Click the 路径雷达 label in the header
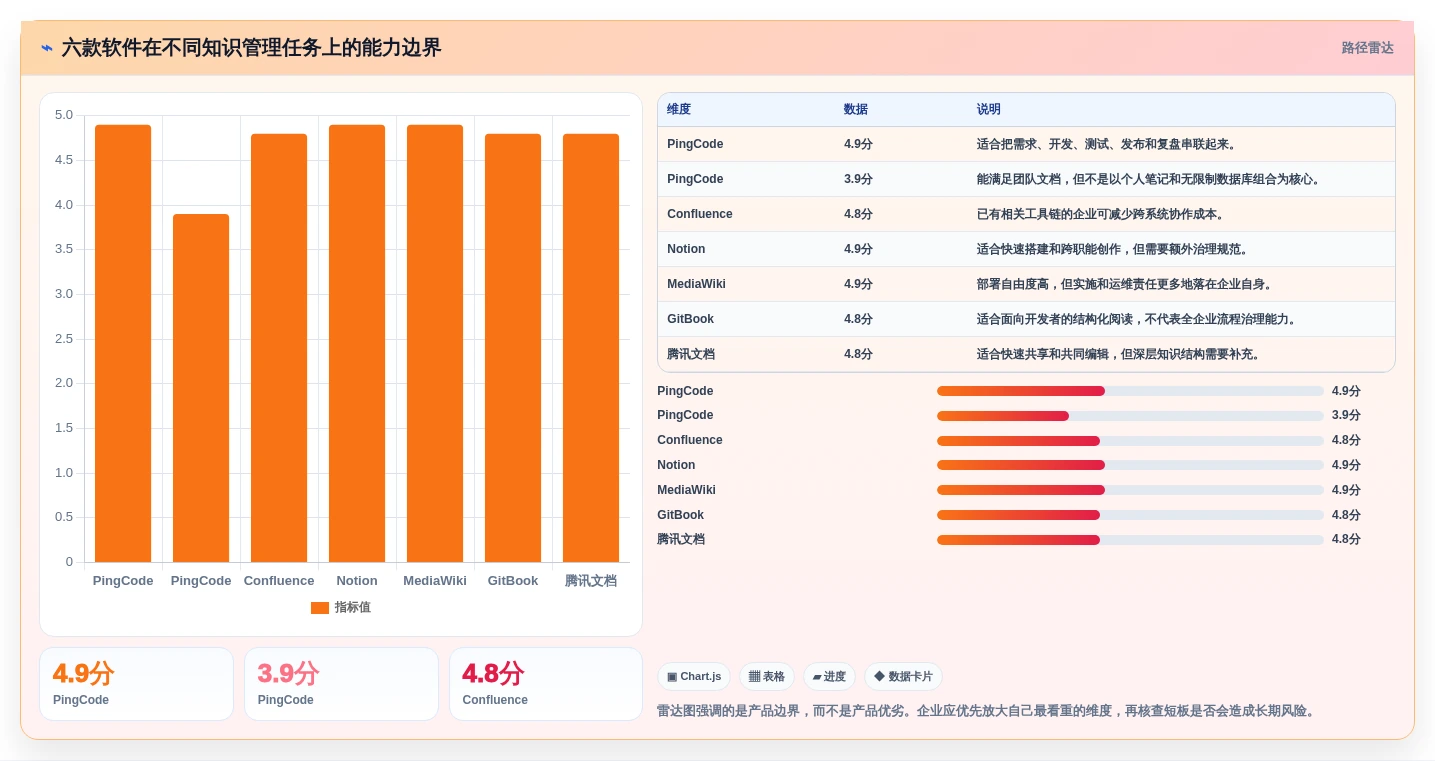 pyautogui.click(x=1367, y=48)
